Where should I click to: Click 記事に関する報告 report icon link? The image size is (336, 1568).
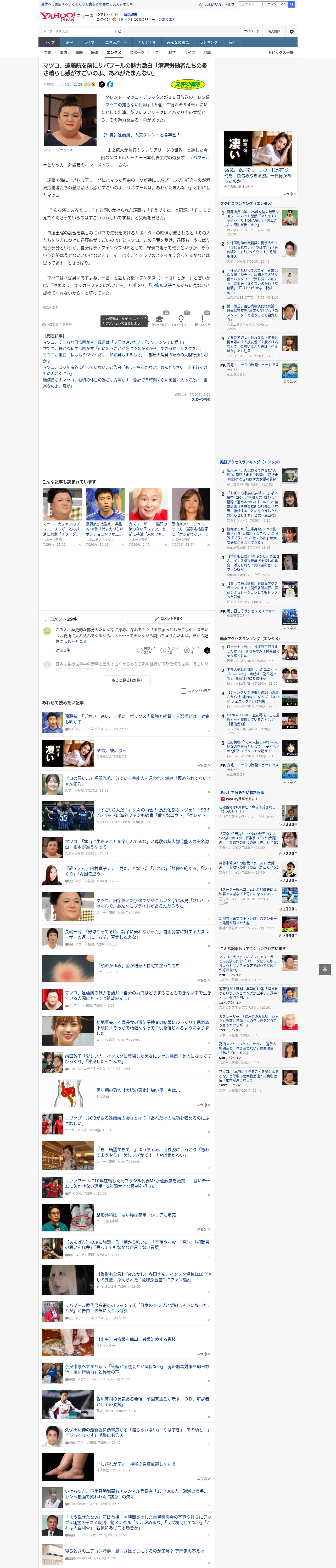(x=57, y=324)
